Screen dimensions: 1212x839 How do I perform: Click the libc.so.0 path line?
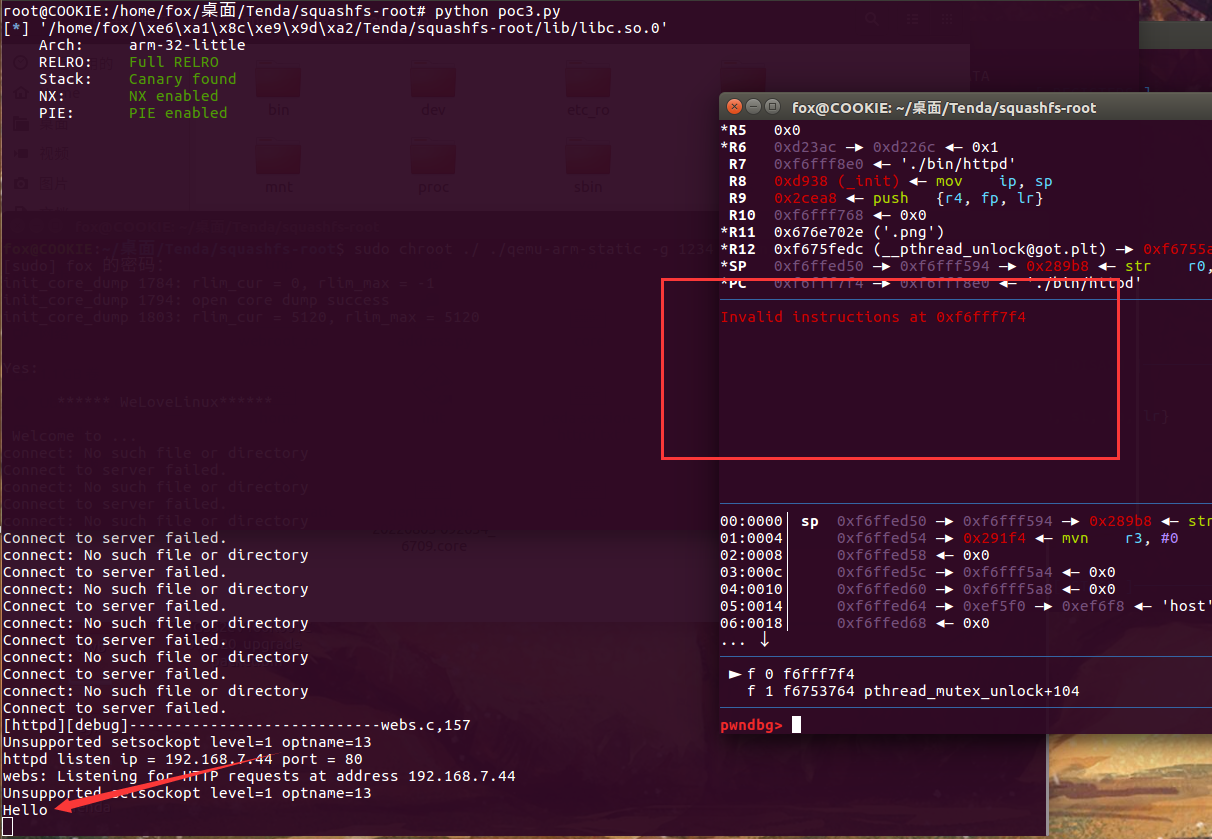(335, 28)
